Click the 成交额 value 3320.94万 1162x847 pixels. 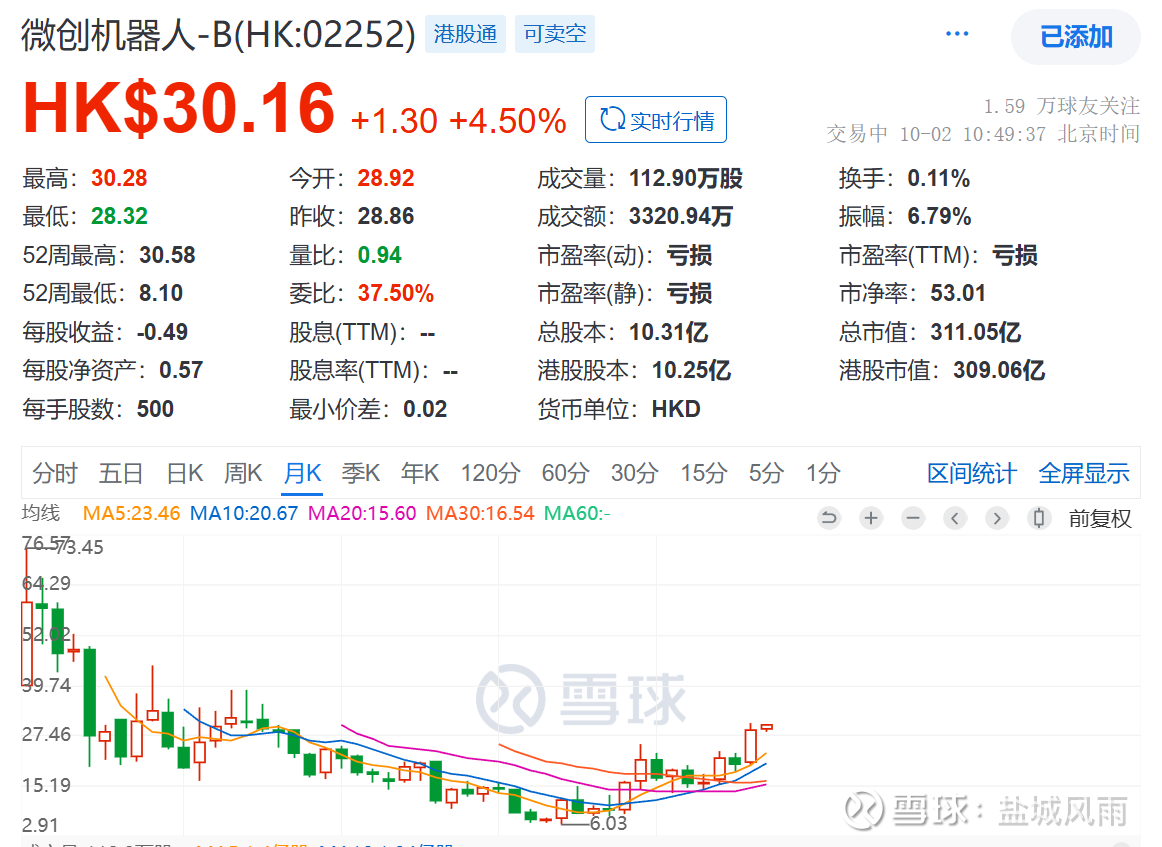coord(681,216)
